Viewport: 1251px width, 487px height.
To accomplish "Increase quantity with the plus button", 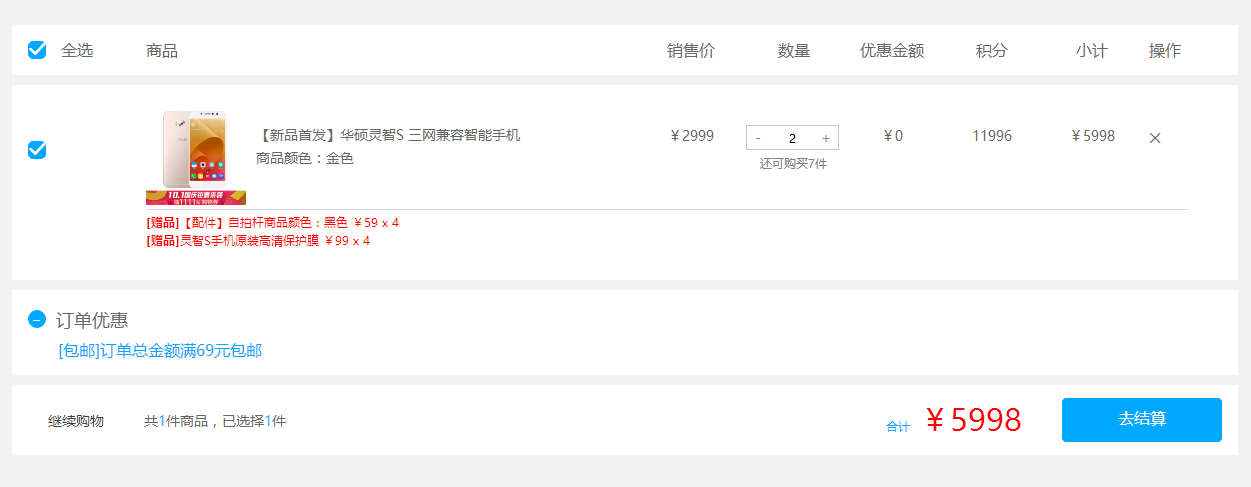I will point(826,138).
